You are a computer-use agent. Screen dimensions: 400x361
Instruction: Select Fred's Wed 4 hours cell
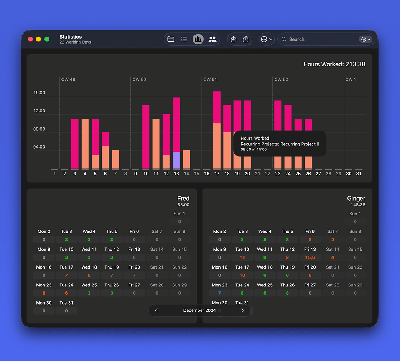click(89, 239)
